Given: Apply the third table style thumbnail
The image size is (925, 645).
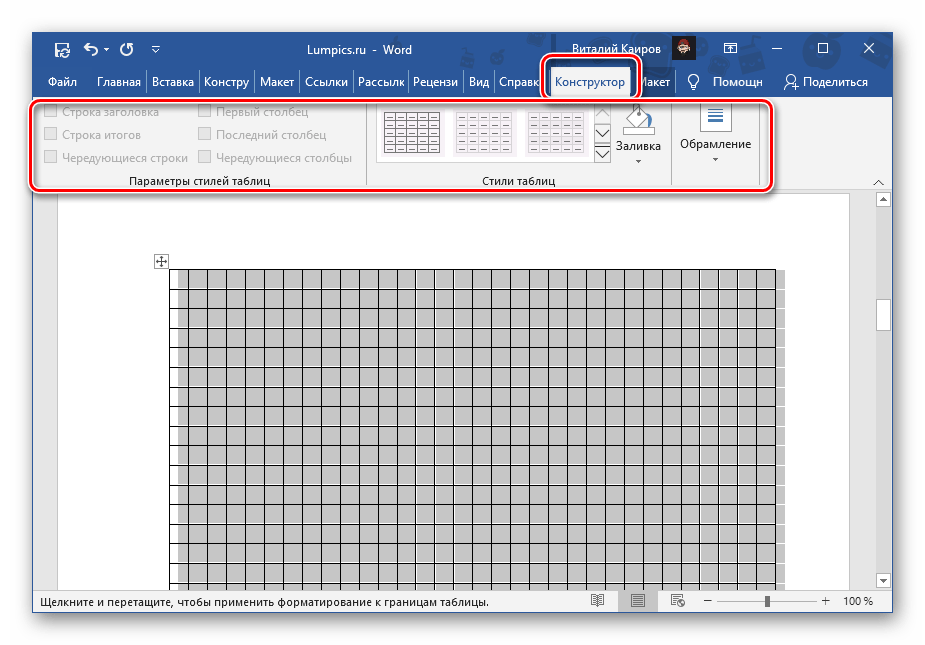Looking at the screenshot, I should pyautogui.click(x=556, y=132).
